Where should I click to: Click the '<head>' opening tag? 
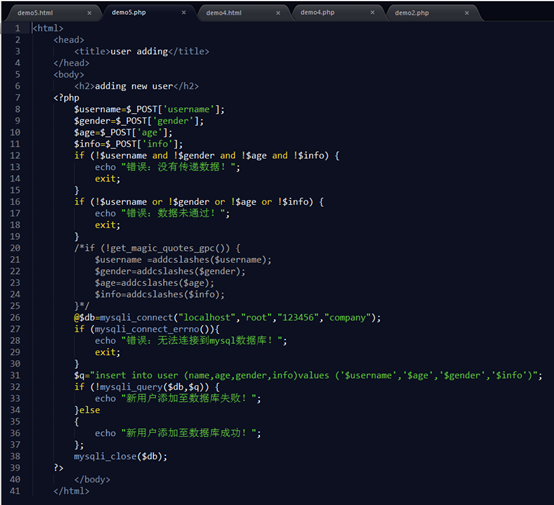tap(69, 40)
